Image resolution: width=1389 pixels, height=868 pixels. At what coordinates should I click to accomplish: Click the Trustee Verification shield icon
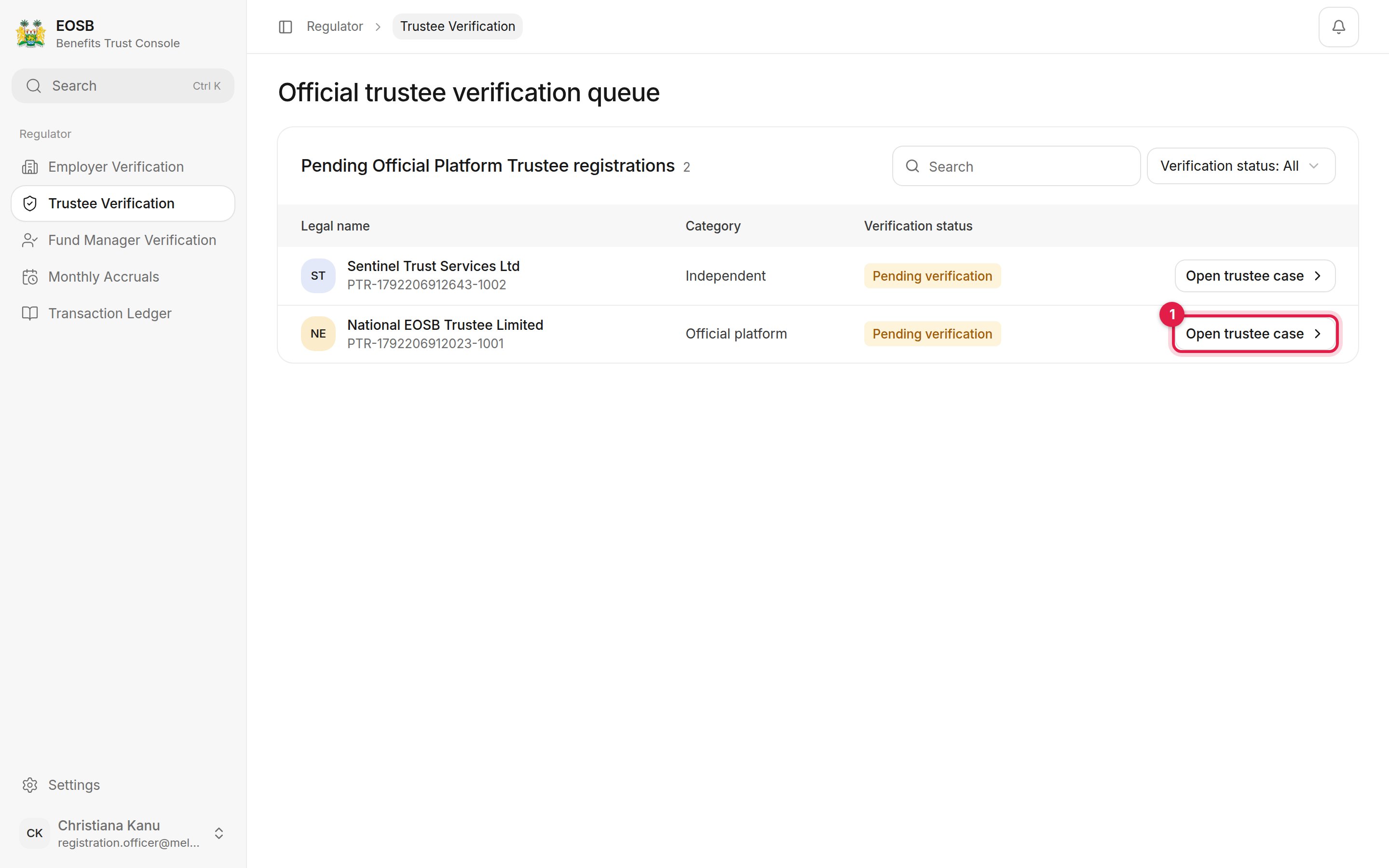coord(30,204)
